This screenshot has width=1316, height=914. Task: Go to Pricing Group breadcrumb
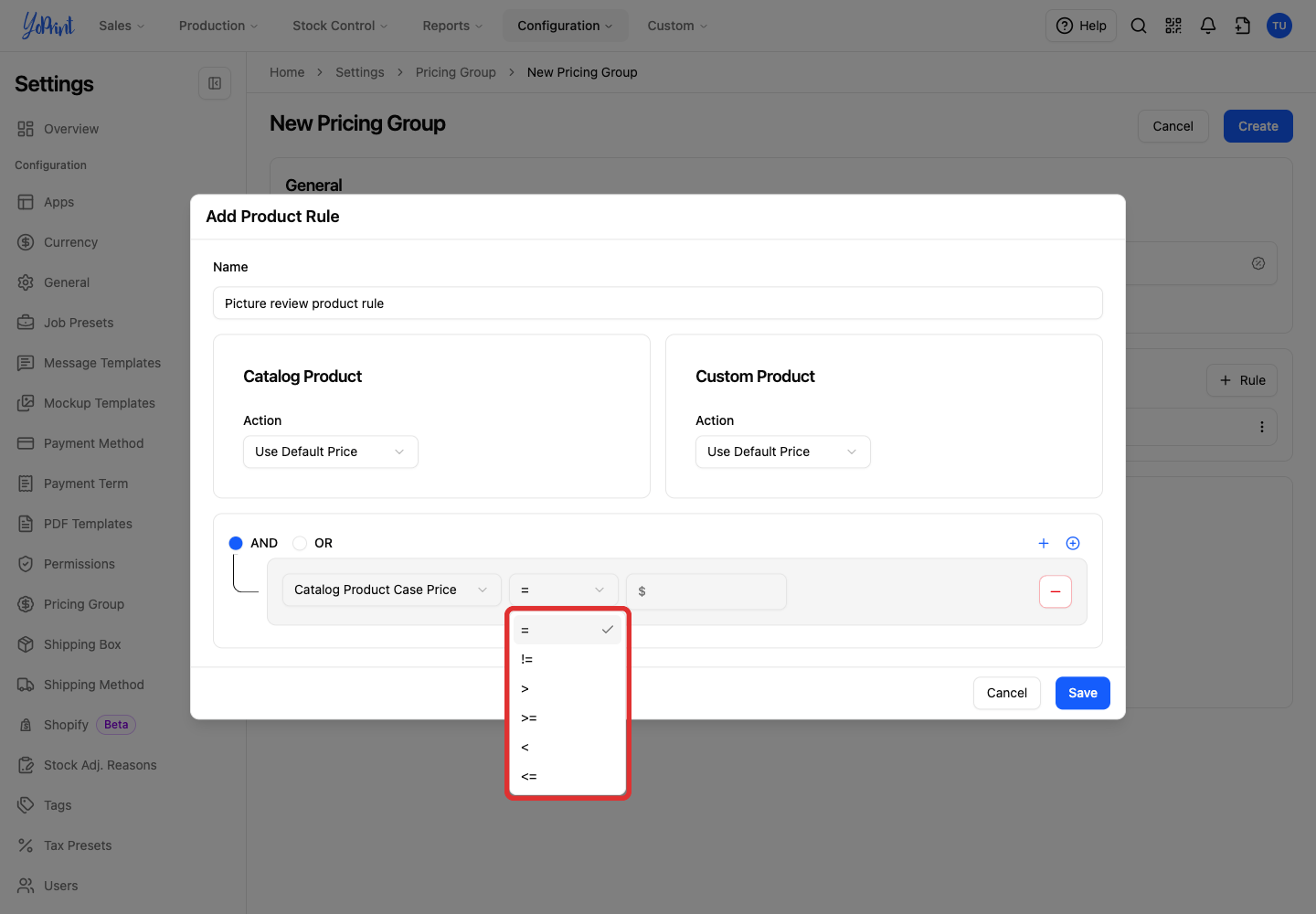tap(456, 72)
